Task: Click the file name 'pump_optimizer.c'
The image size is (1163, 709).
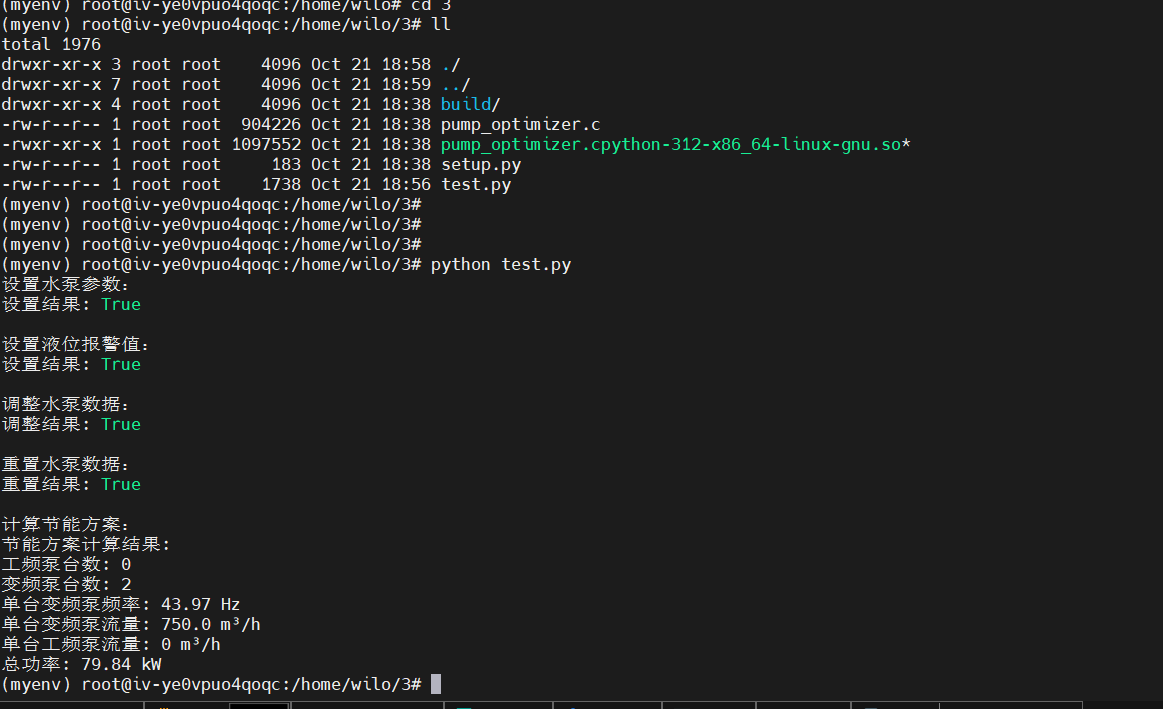Action: click(521, 125)
